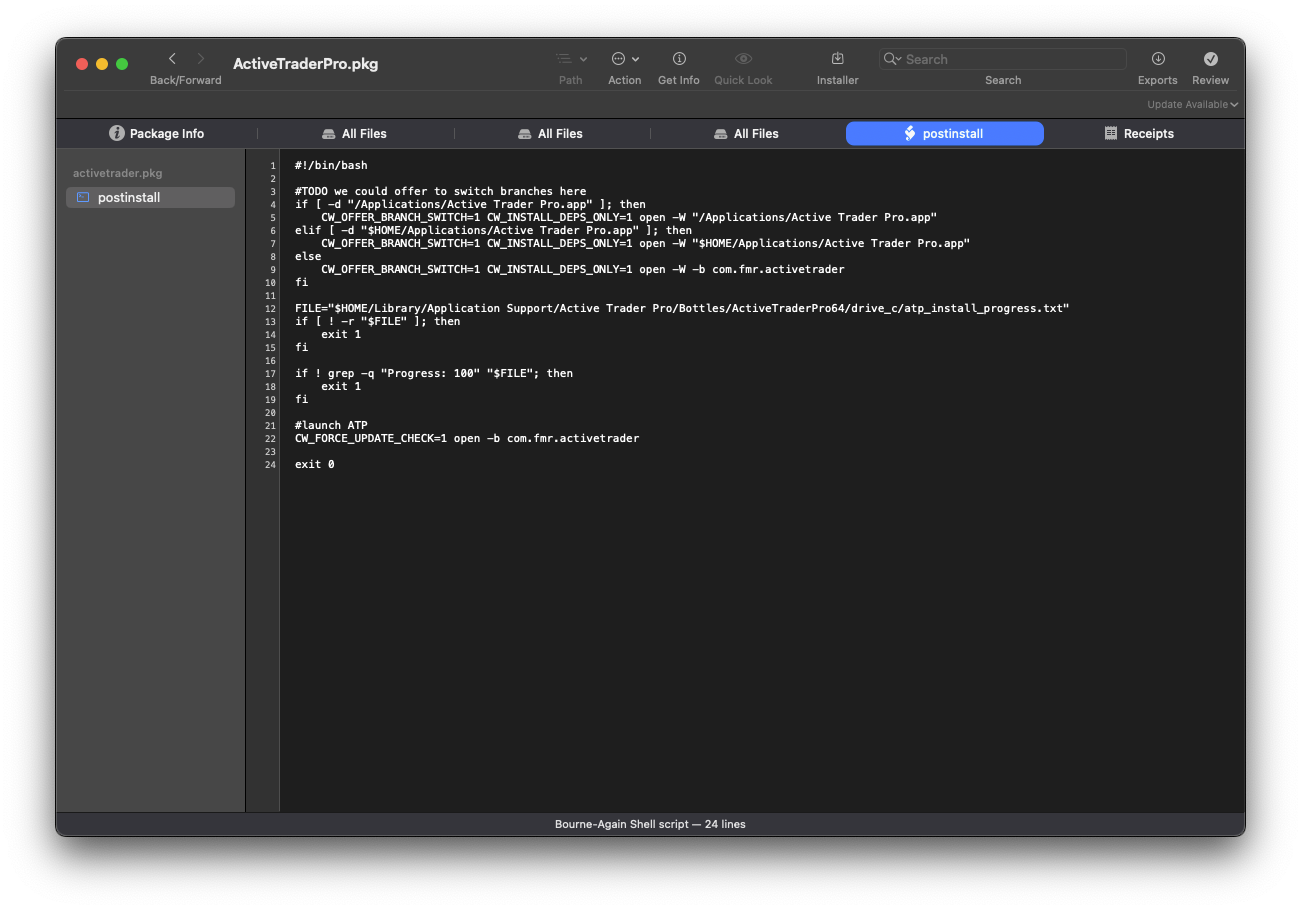Close the window with red button
The width and height of the screenshot is (1301, 910).
tap(82, 64)
